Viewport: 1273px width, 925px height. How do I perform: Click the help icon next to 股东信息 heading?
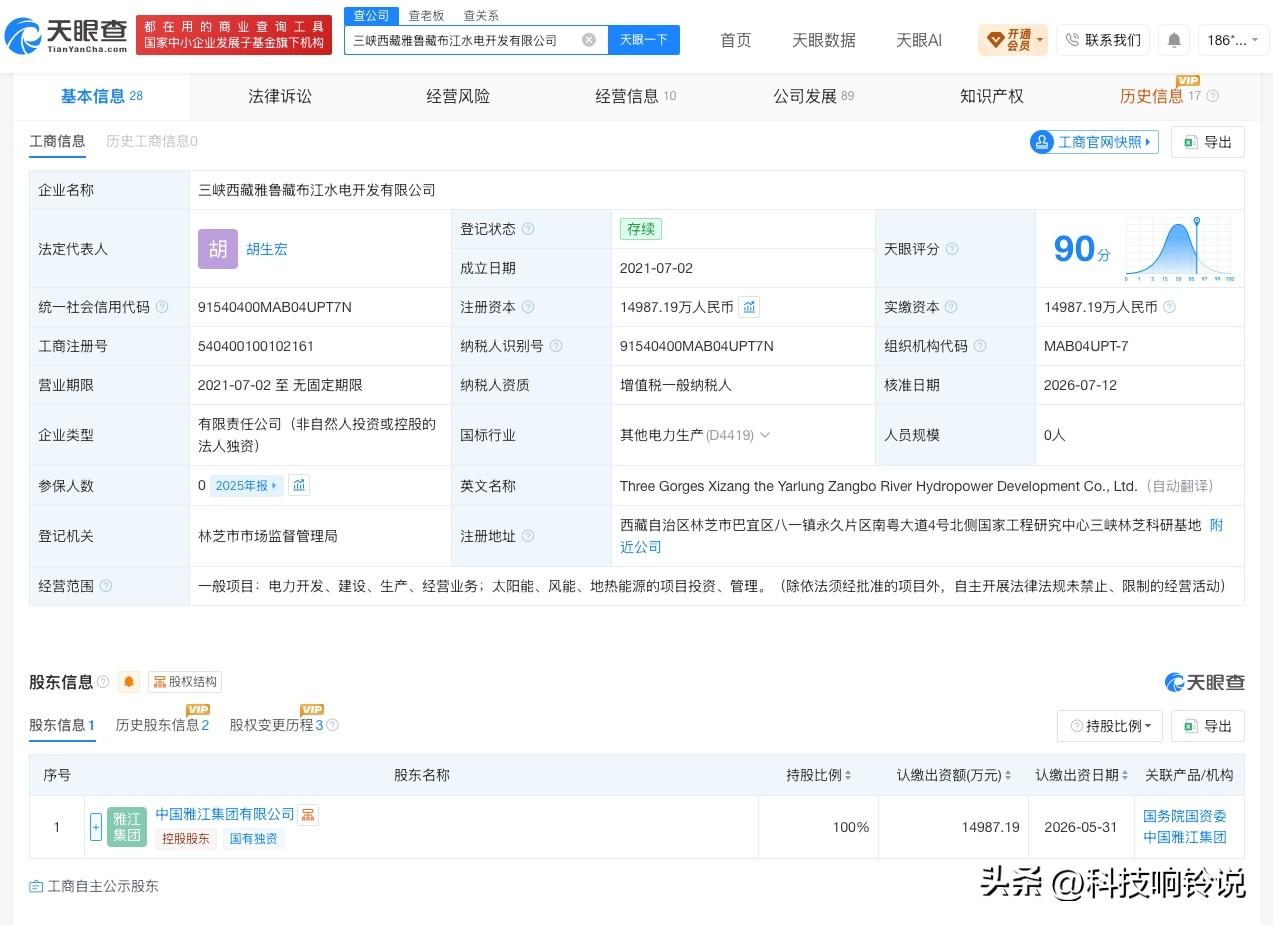pos(103,682)
